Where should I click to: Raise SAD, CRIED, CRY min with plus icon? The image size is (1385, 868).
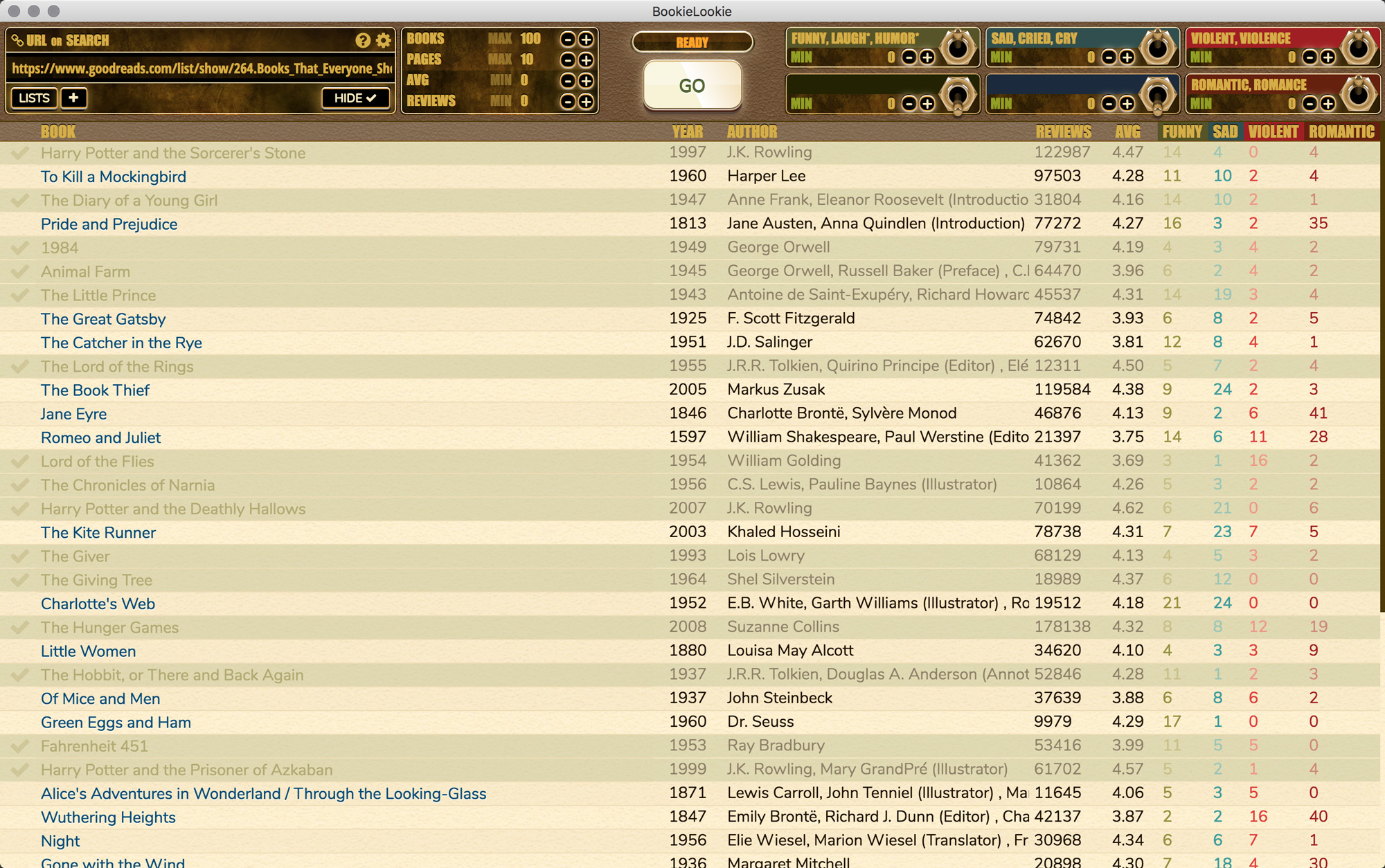coord(1127,57)
